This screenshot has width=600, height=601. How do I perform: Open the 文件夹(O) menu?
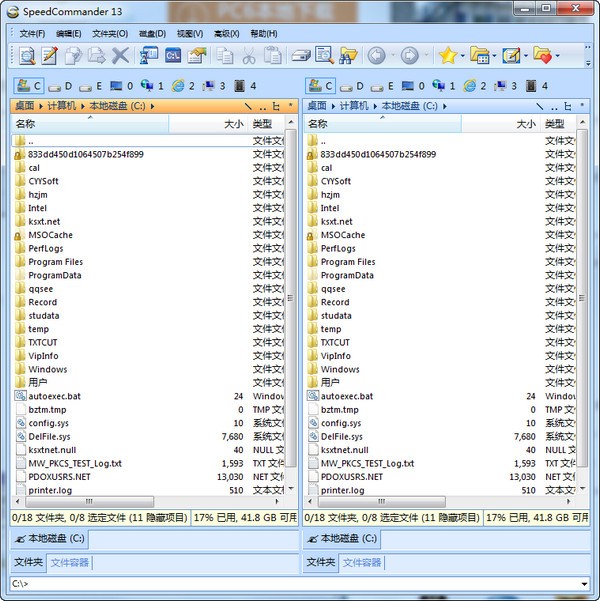[110, 34]
